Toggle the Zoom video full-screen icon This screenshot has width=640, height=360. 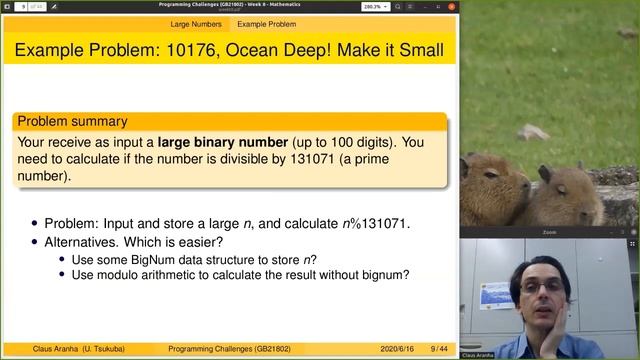pyautogui.click(x=632, y=244)
